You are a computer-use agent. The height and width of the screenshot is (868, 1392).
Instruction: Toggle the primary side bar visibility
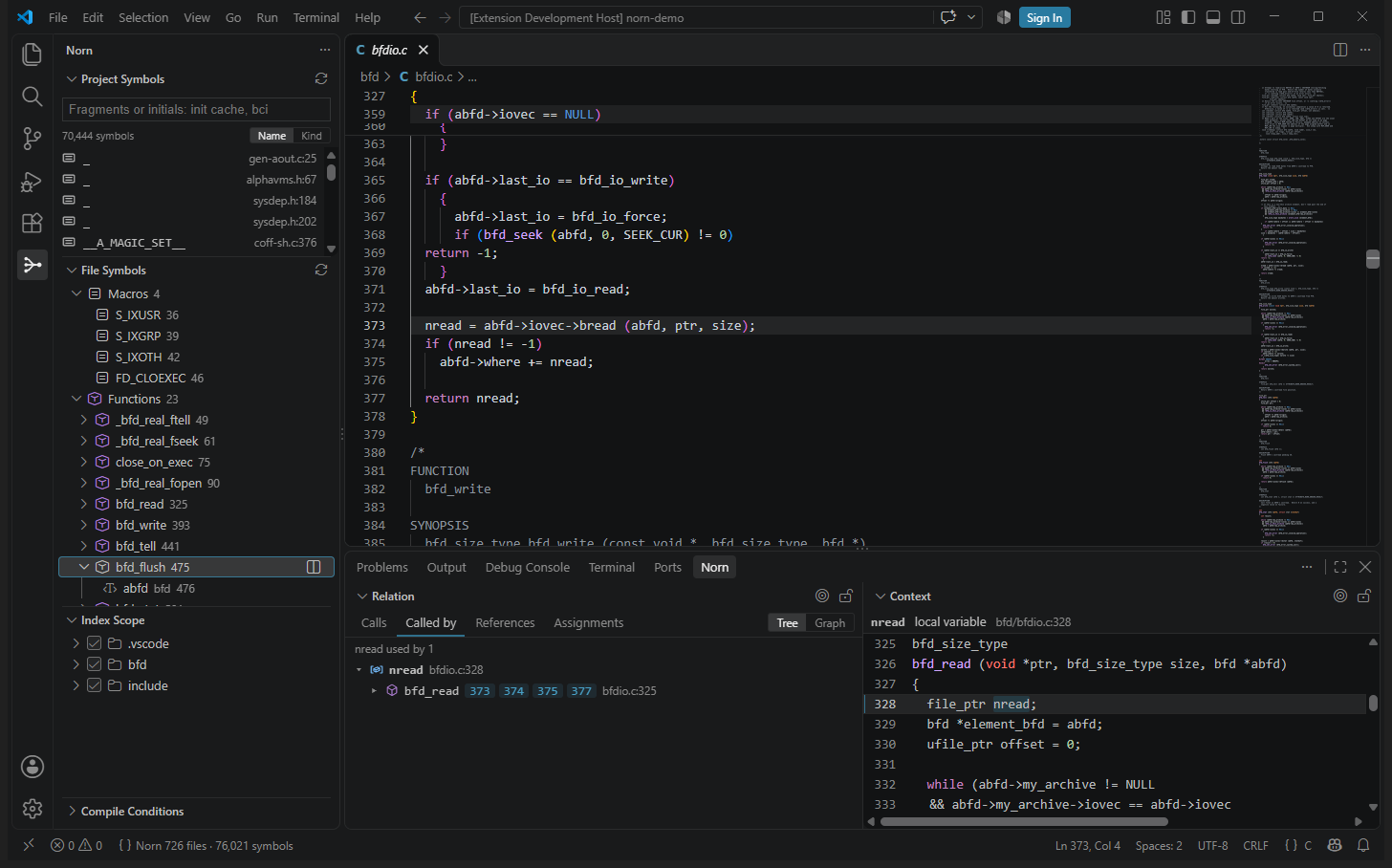[x=1188, y=17]
